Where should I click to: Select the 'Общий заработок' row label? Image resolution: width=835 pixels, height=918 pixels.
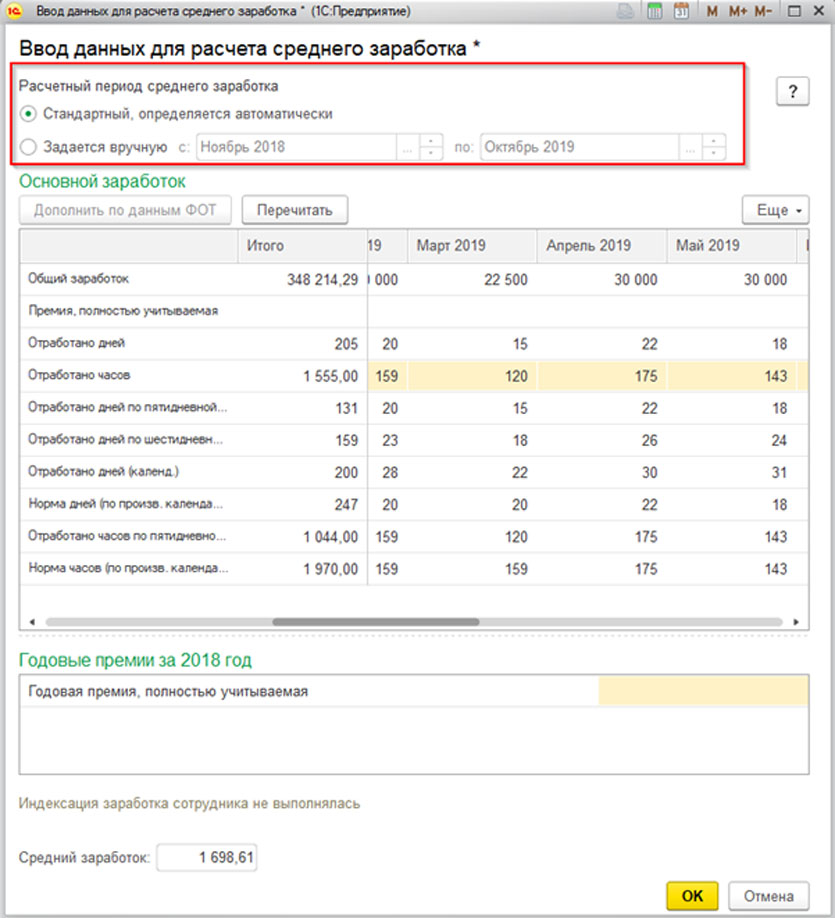pyautogui.click(x=78, y=279)
